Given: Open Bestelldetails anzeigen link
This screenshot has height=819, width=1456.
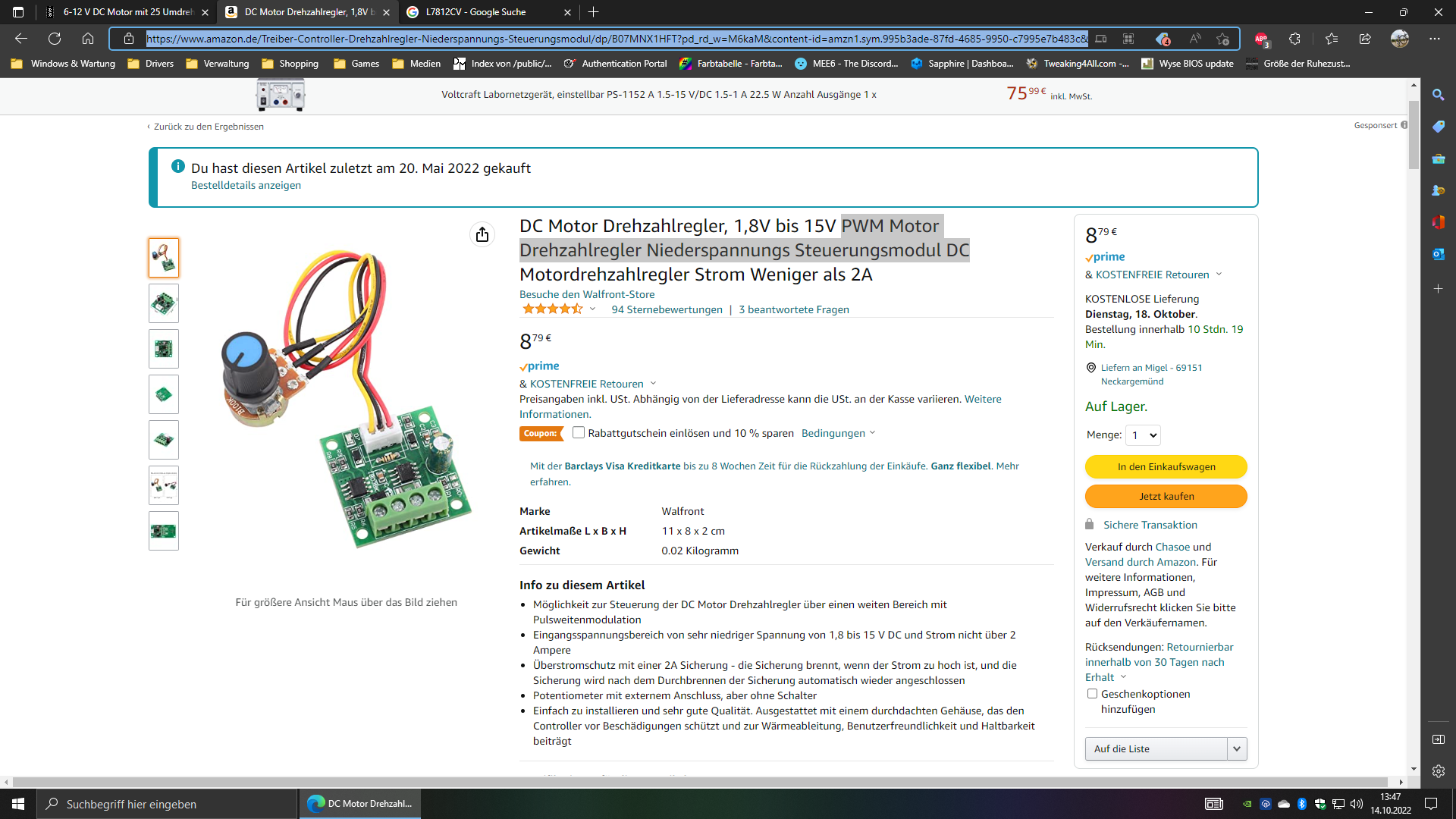Looking at the screenshot, I should click(x=246, y=185).
